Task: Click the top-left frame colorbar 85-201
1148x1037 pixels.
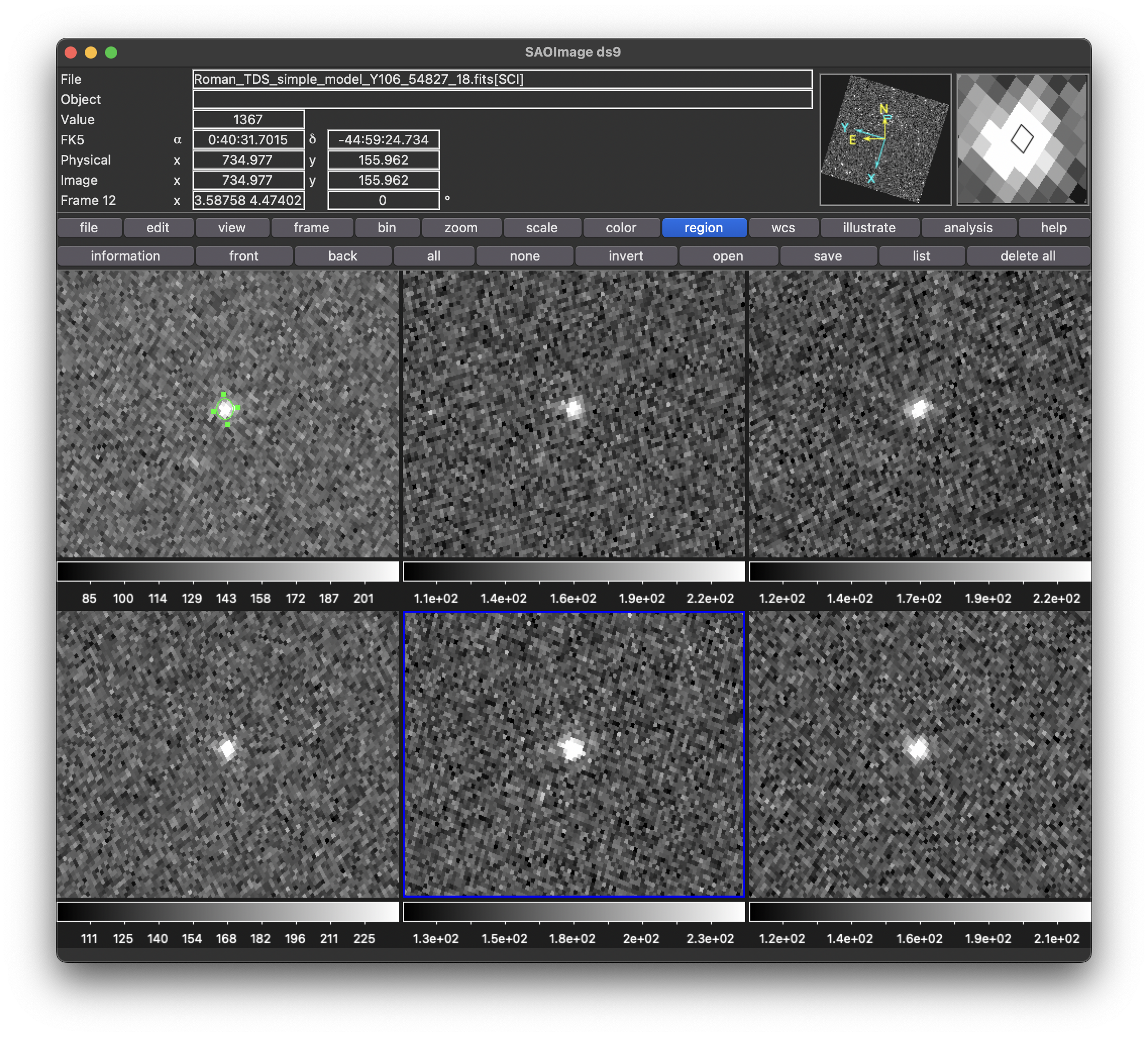Action: [x=228, y=572]
